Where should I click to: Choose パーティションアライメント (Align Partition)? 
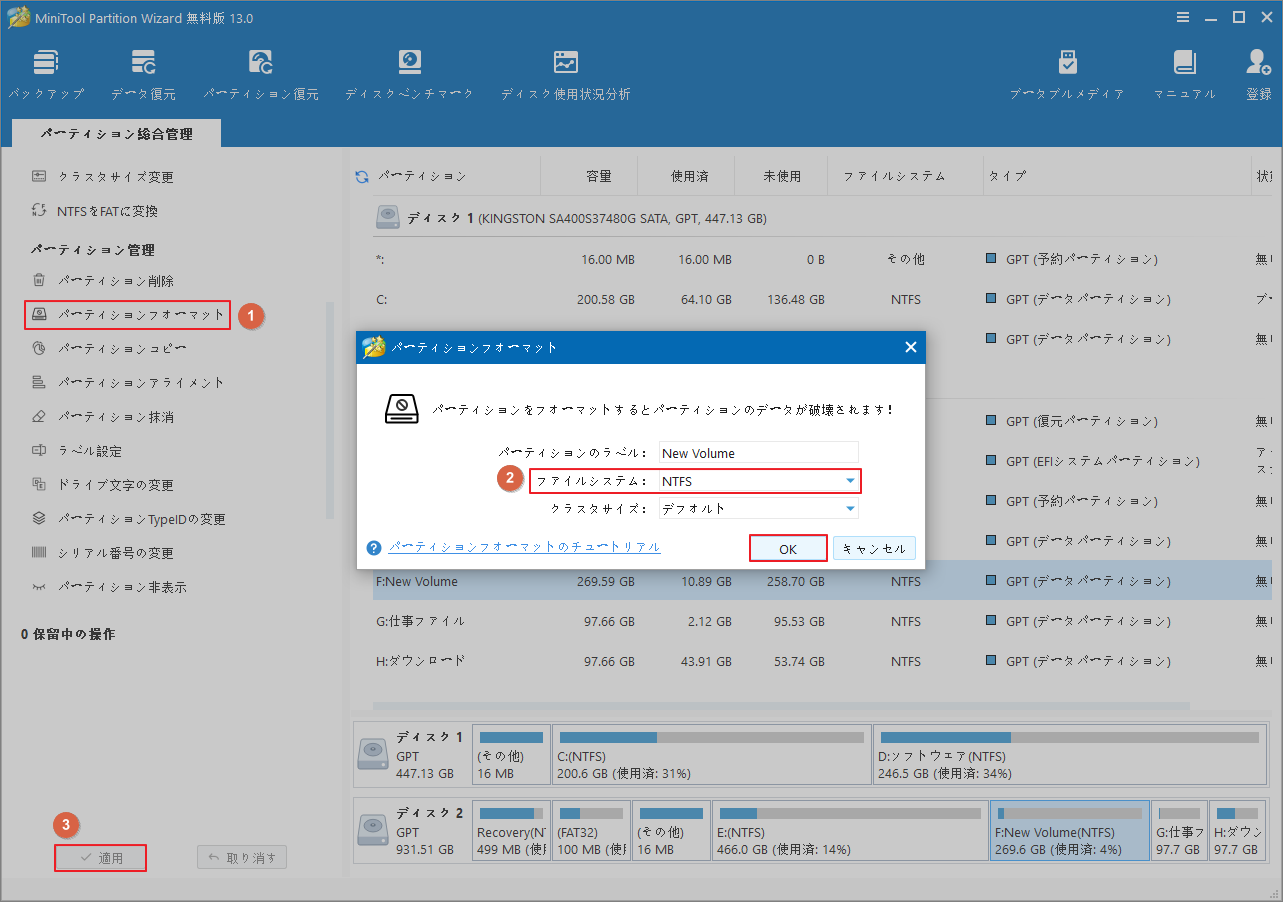128,383
